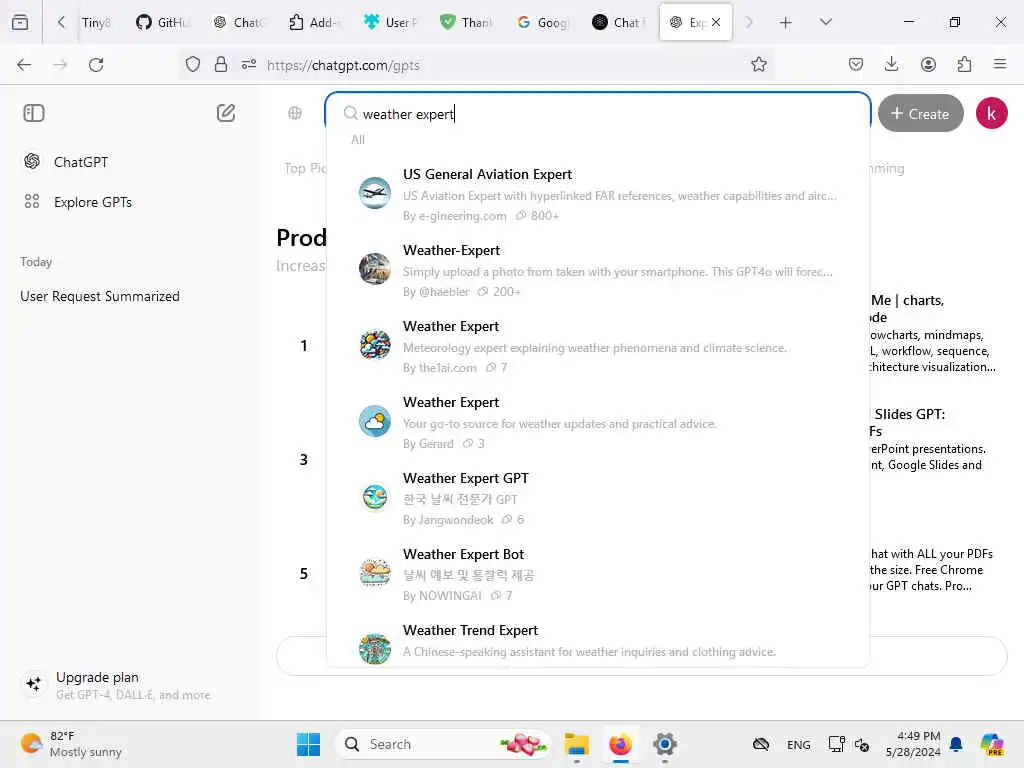Click Weather-Expert mountain photo avatar
The width and height of the screenshot is (1024, 768).
point(375,269)
